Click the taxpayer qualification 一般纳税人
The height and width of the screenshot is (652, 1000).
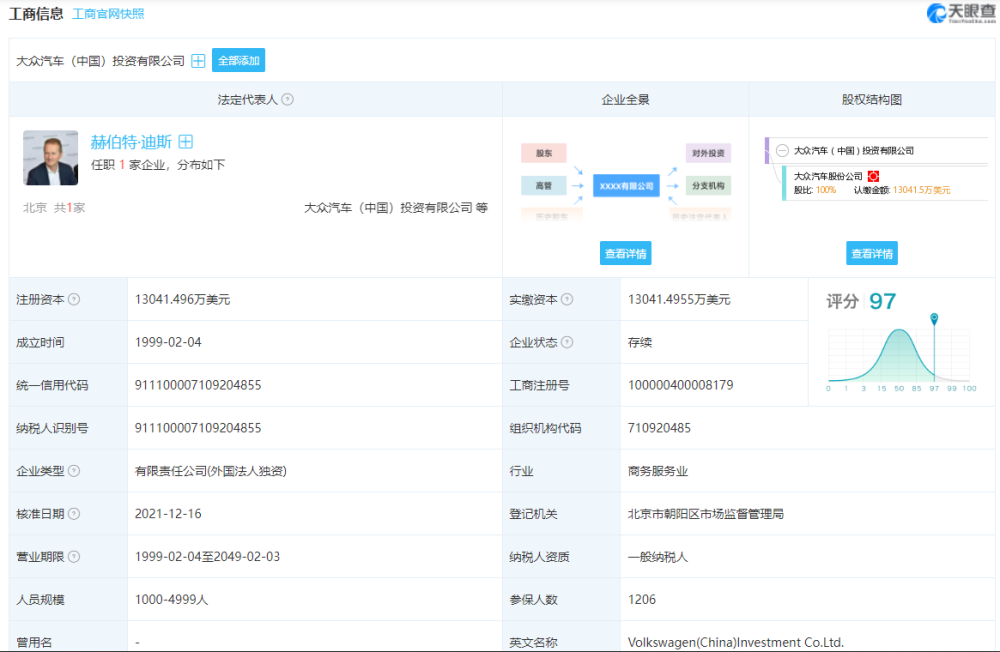pos(658,557)
